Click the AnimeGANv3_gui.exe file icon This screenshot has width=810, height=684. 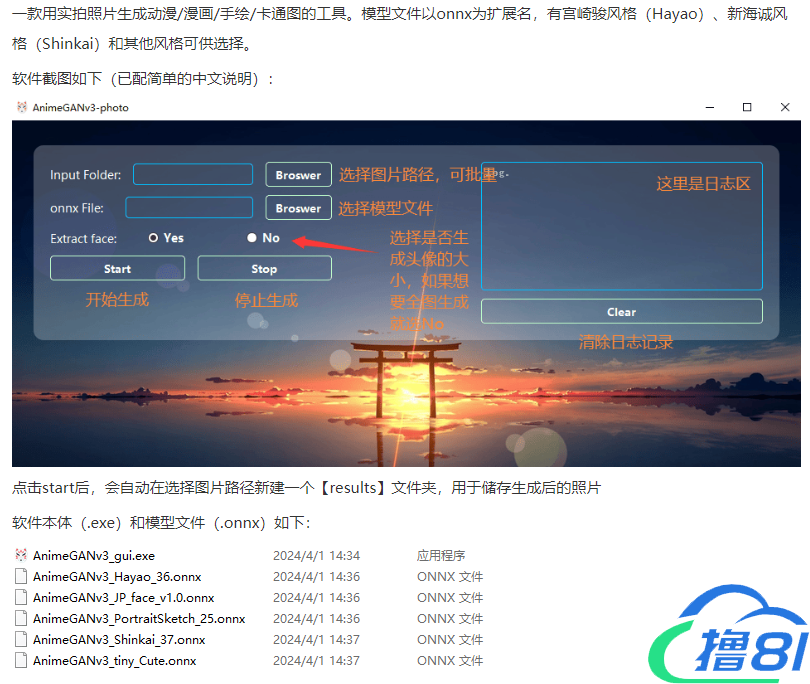coord(22,555)
